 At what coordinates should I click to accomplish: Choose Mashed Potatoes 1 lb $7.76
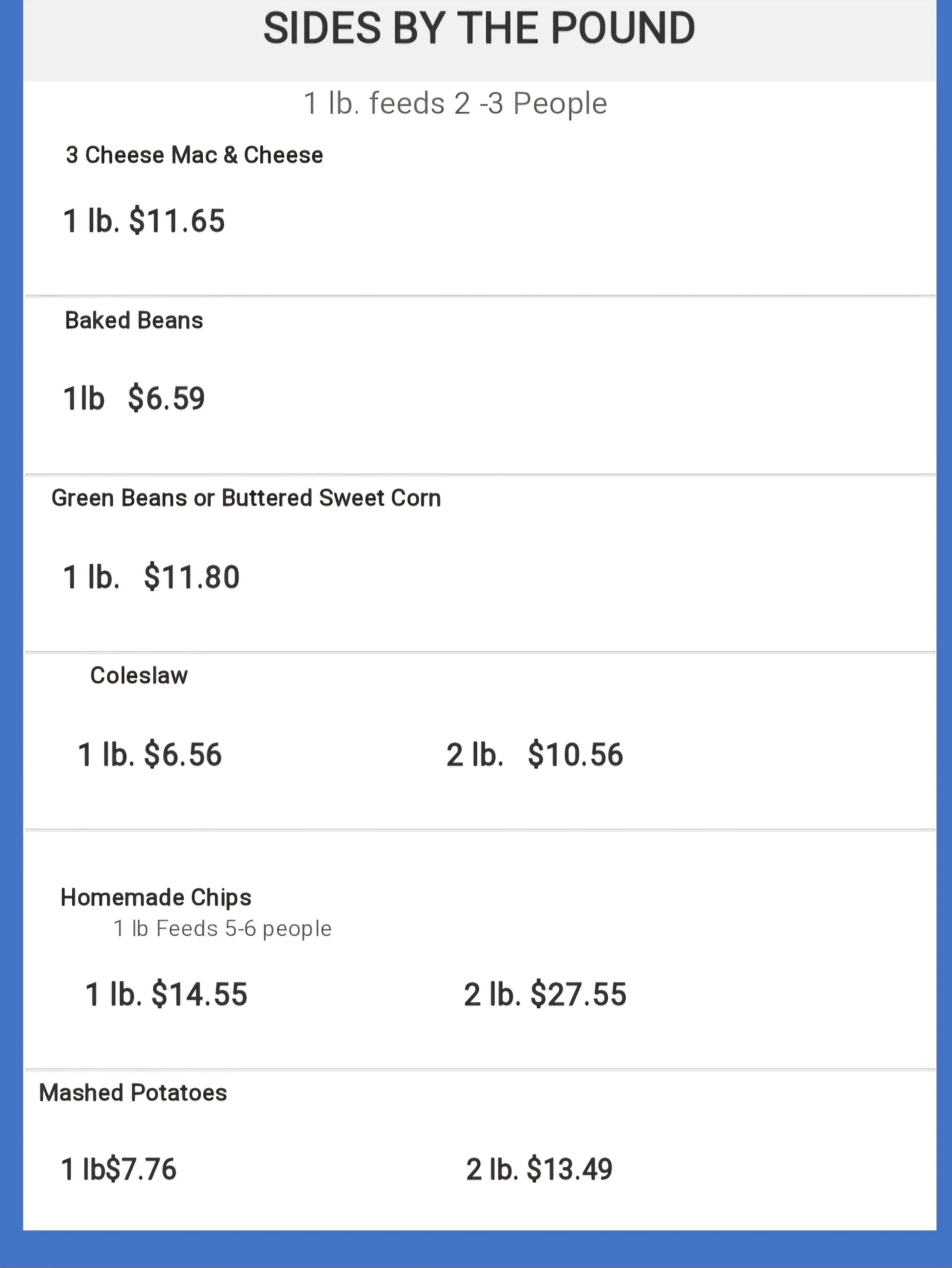pos(118,1169)
